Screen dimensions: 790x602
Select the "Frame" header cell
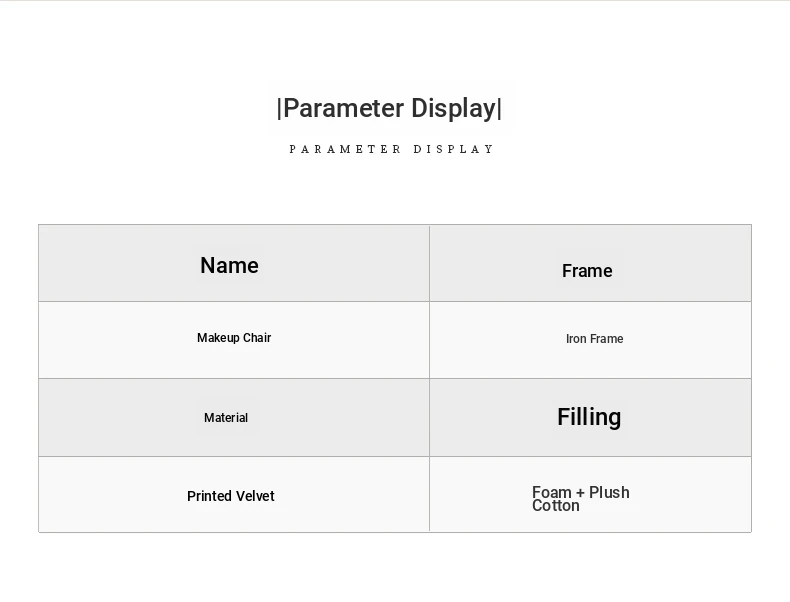tap(587, 271)
